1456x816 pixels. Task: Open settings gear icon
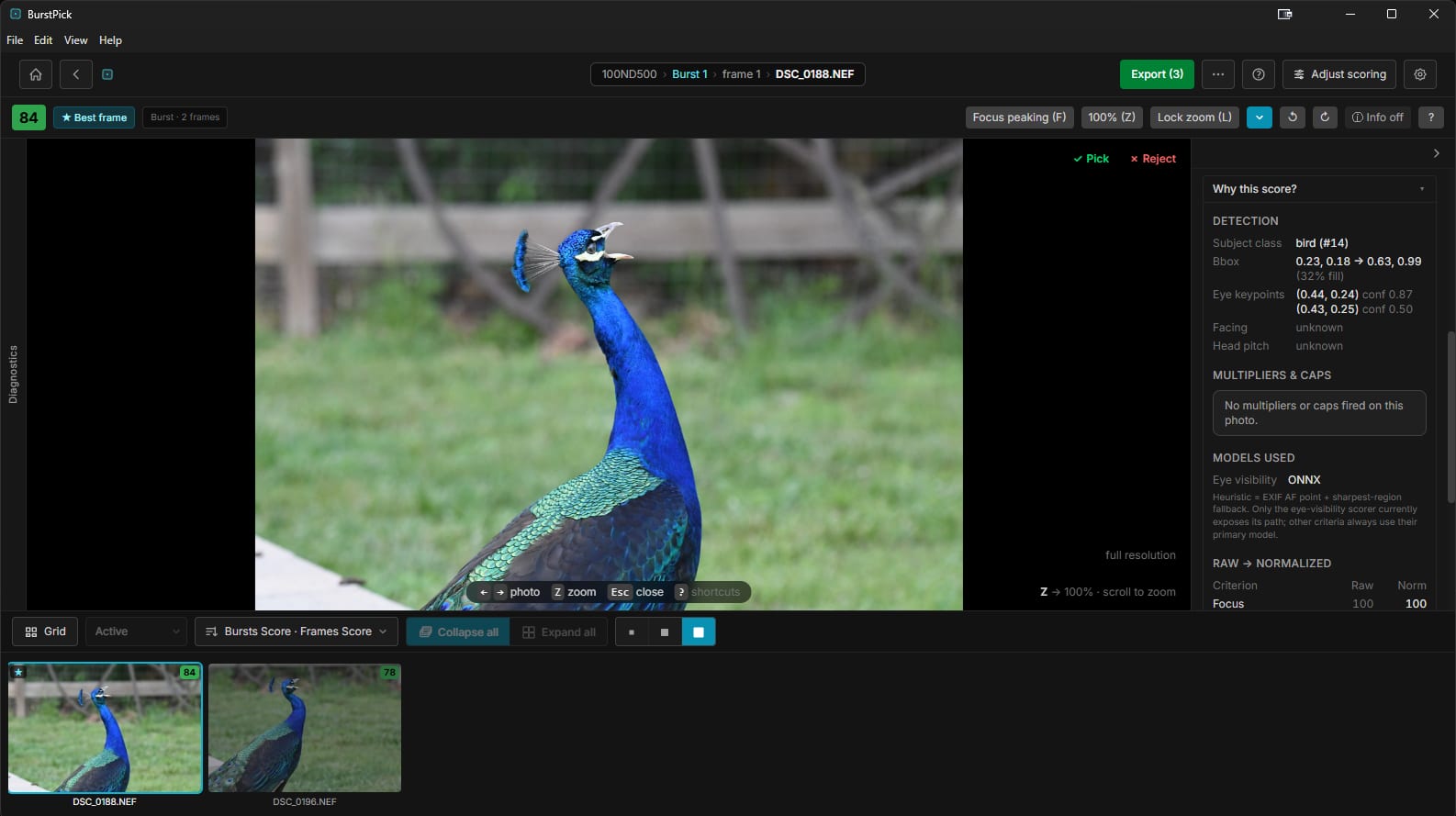tap(1420, 74)
